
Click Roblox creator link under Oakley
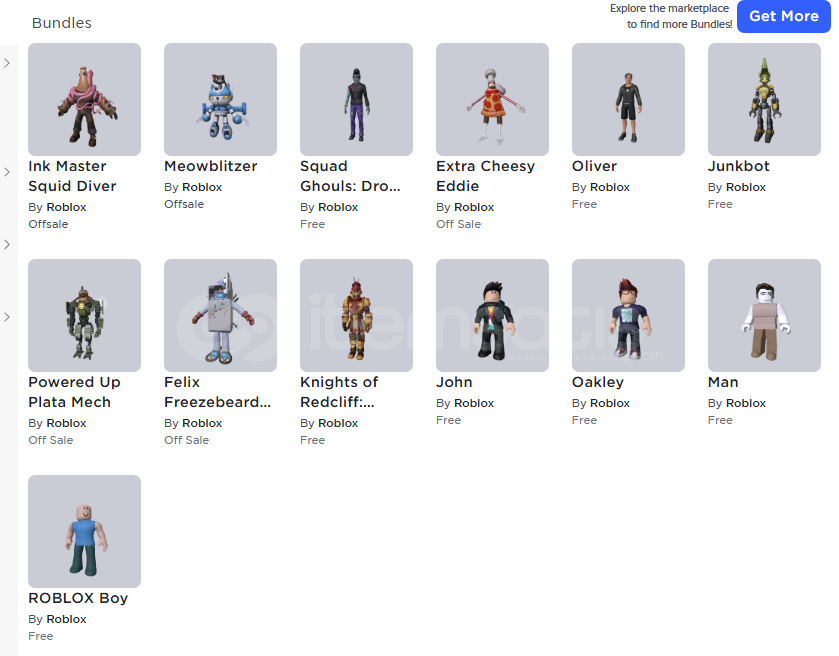pyautogui.click(x=609, y=403)
